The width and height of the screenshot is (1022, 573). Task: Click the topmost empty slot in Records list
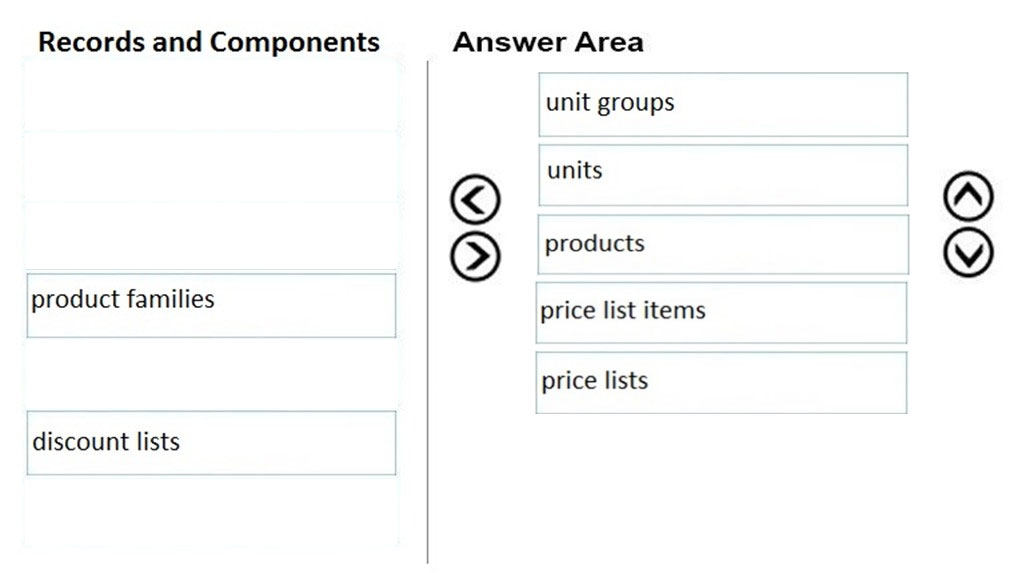tap(211, 96)
